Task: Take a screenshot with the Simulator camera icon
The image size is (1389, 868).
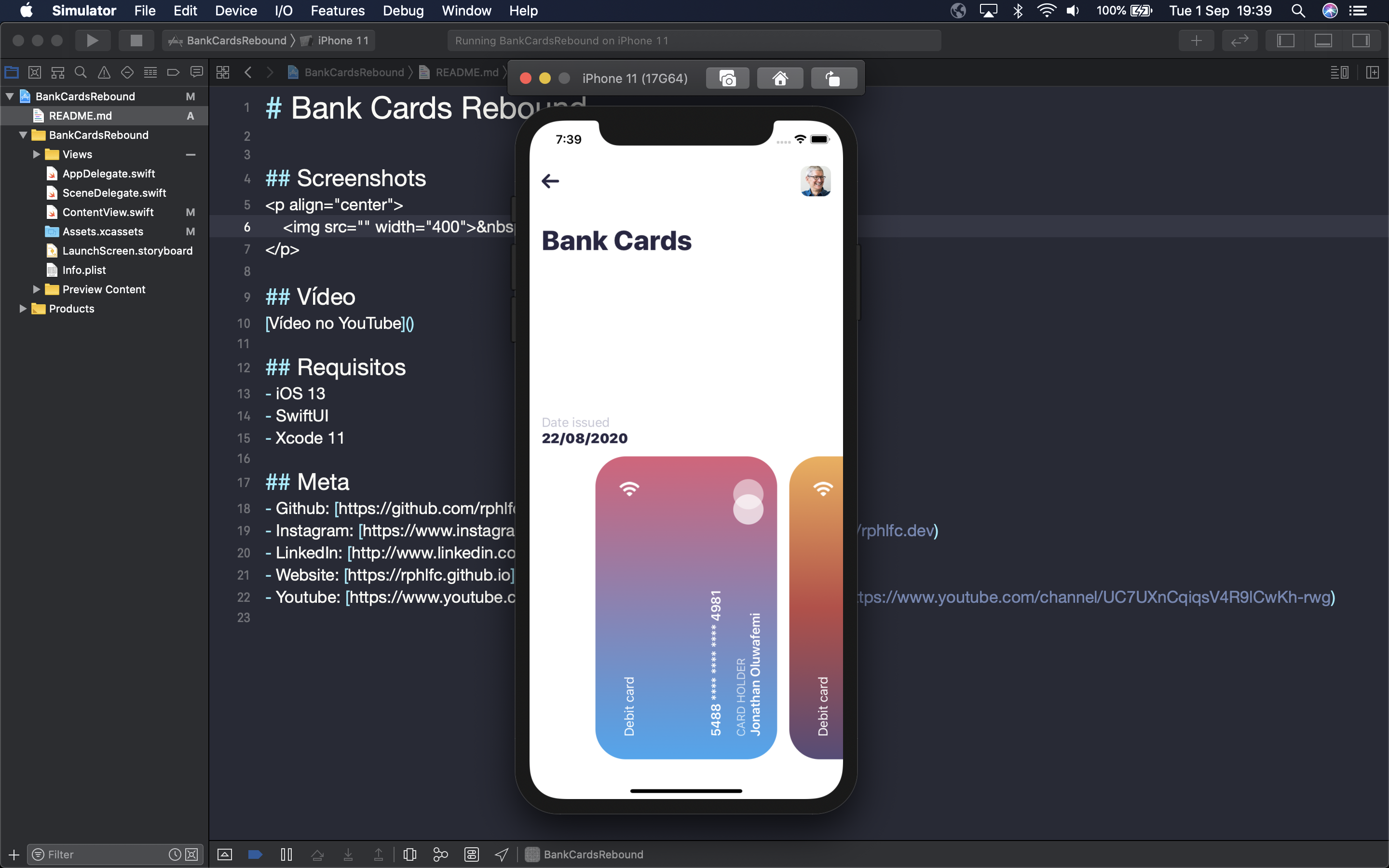Action: 727,78
